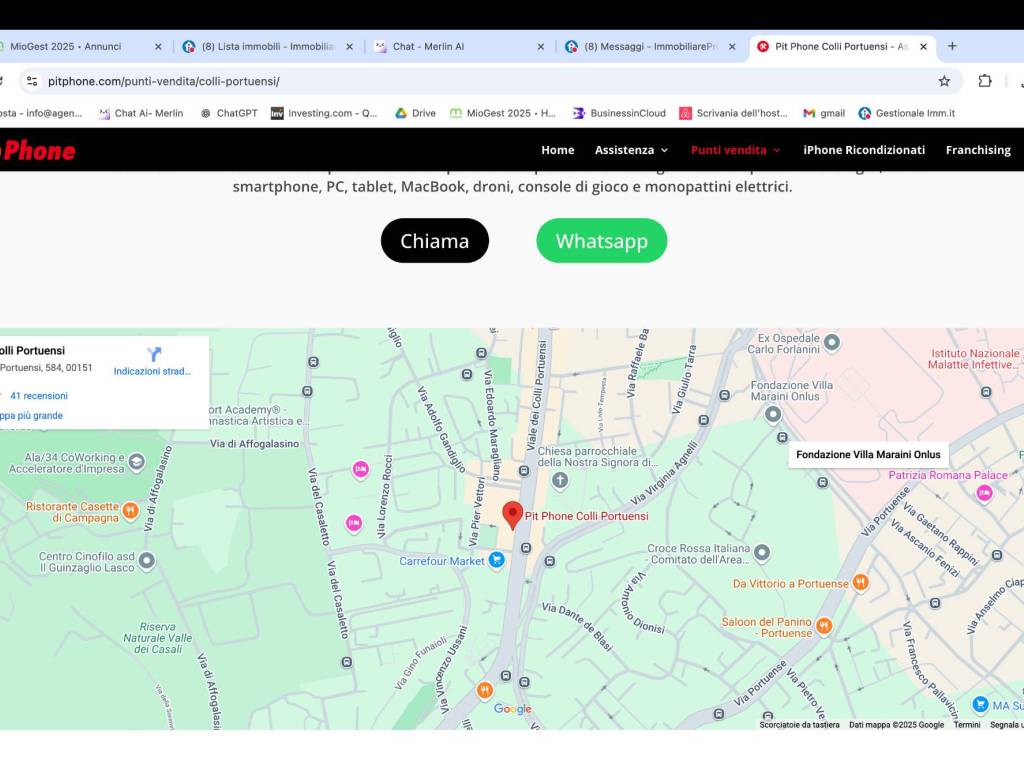Click the Indicazioni stradali directions icon
This screenshot has width=1024, height=768.
pyautogui.click(x=153, y=354)
